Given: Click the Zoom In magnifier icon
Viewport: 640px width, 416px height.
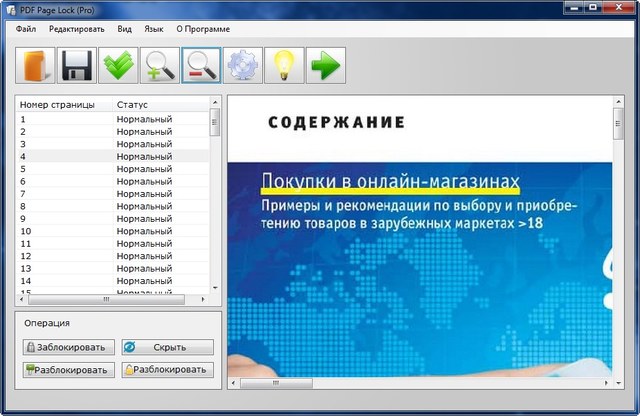Looking at the screenshot, I should pyautogui.click(x=160, y=66).
